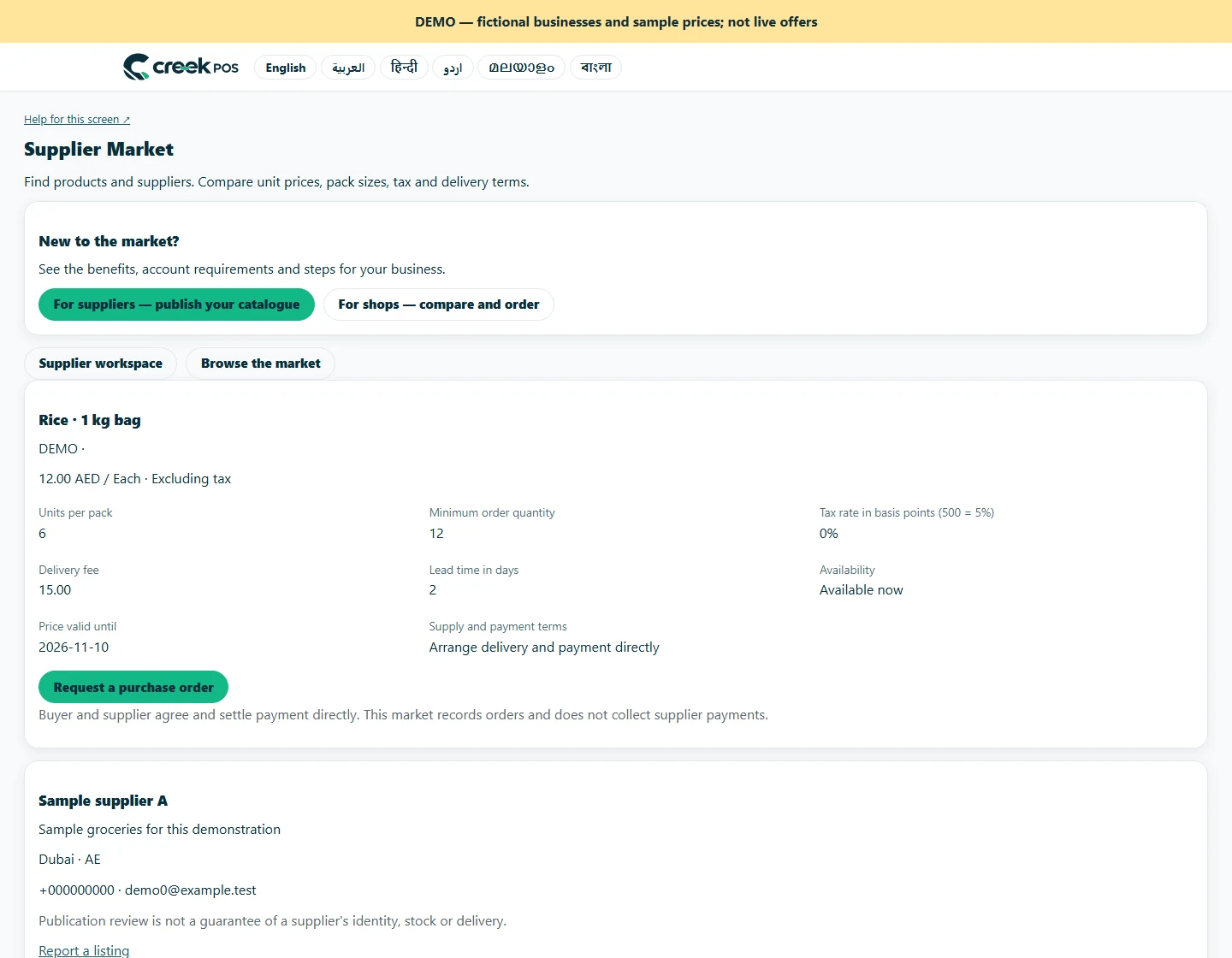The width and height of the screenshot is (1232, 958).
Task: Select the Delivery fee value 15.00
Action: point(55,590)
